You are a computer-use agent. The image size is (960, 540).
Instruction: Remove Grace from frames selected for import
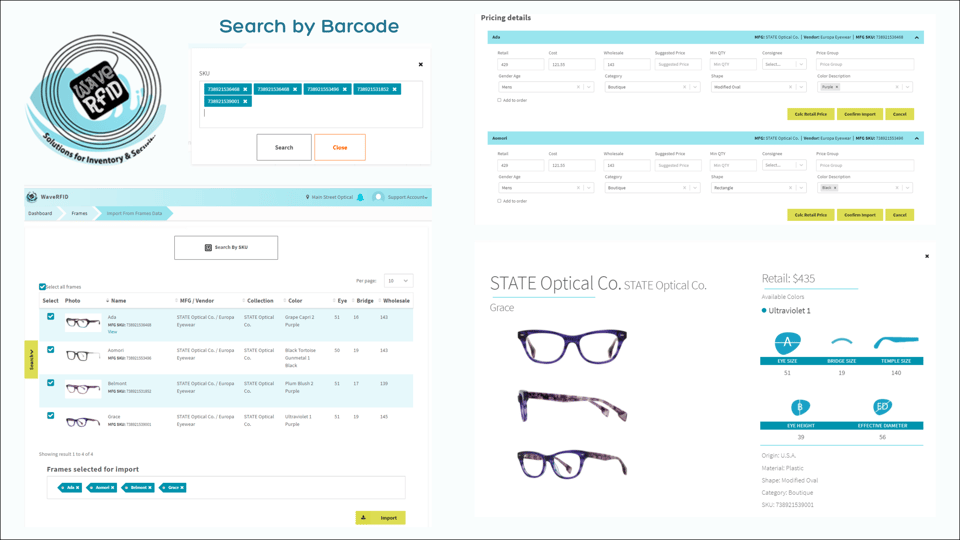click(182, 488)
